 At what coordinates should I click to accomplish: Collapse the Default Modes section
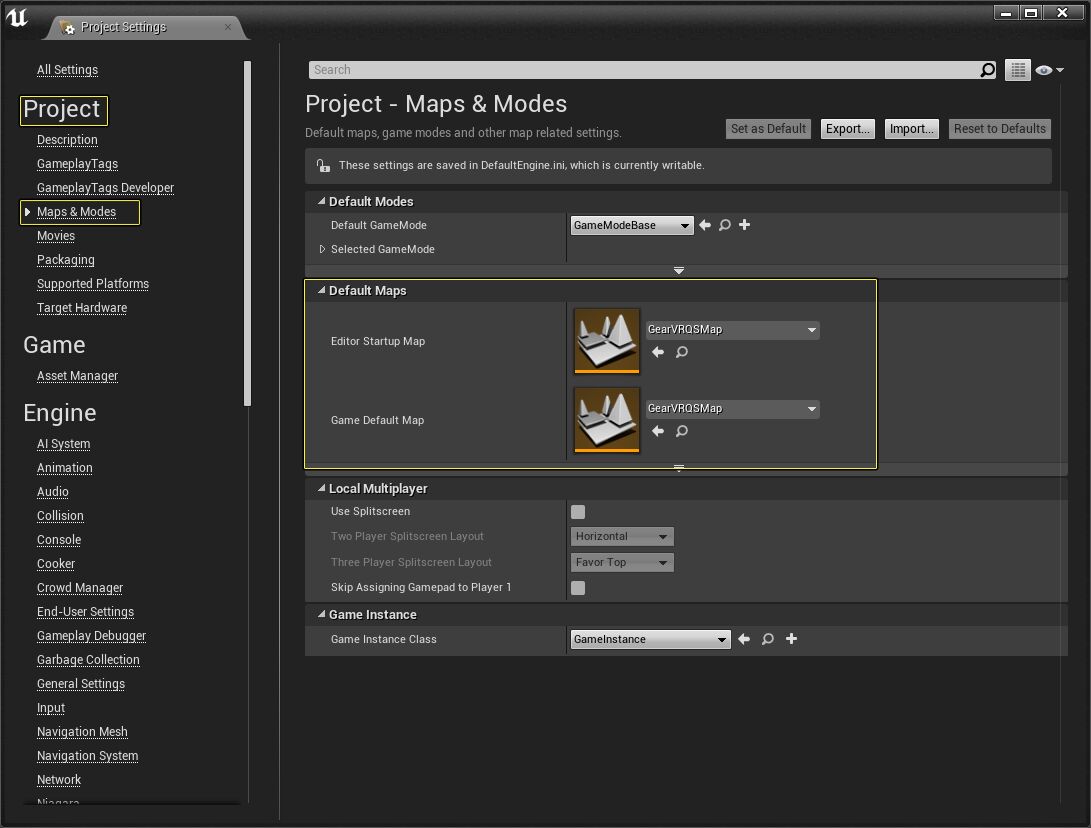tap(321, 201)
